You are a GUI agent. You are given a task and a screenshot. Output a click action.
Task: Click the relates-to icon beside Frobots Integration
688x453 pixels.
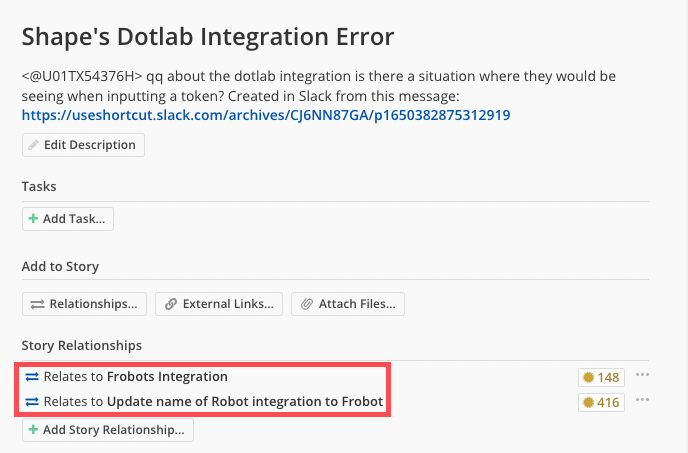[32, 377]
